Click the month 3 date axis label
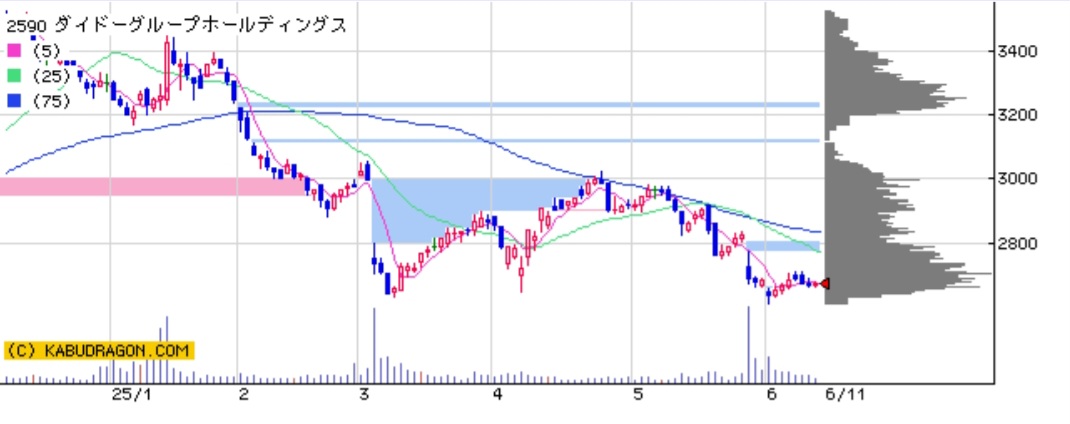Screen dimensions: 1070x424 [x=364, y=395]
